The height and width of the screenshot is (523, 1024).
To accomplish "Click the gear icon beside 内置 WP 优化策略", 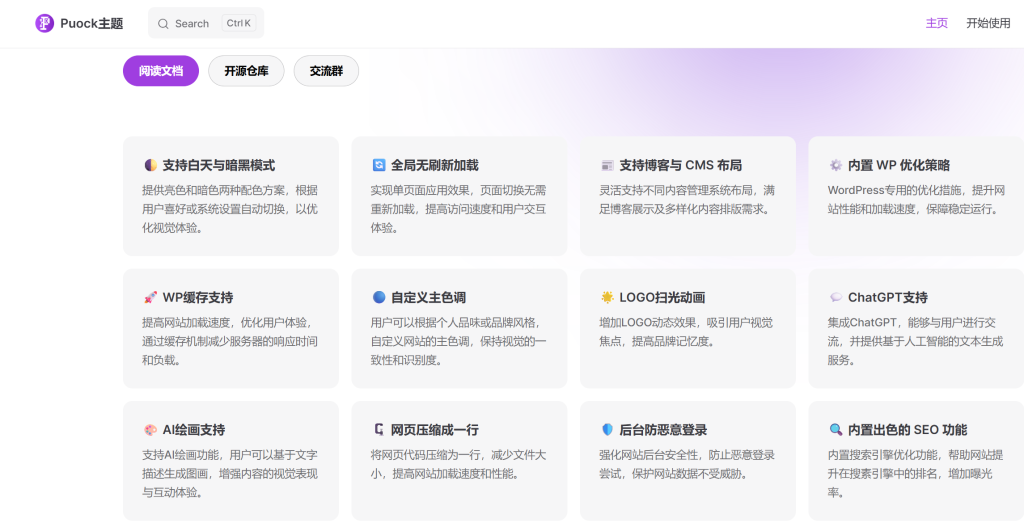I will click(836, 165).
